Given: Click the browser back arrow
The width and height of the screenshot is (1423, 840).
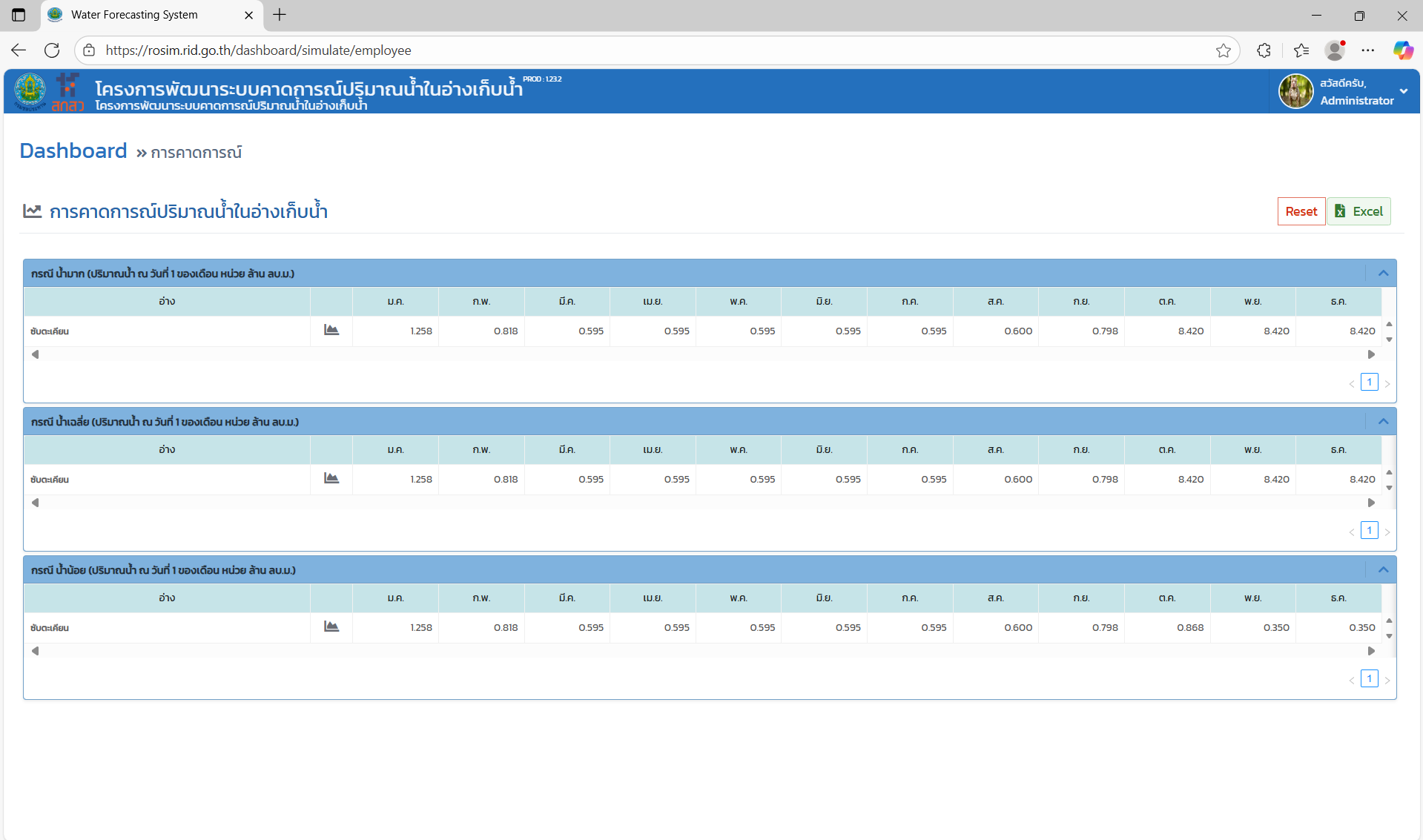Looking at the screenshot, I should pos(19,50).
